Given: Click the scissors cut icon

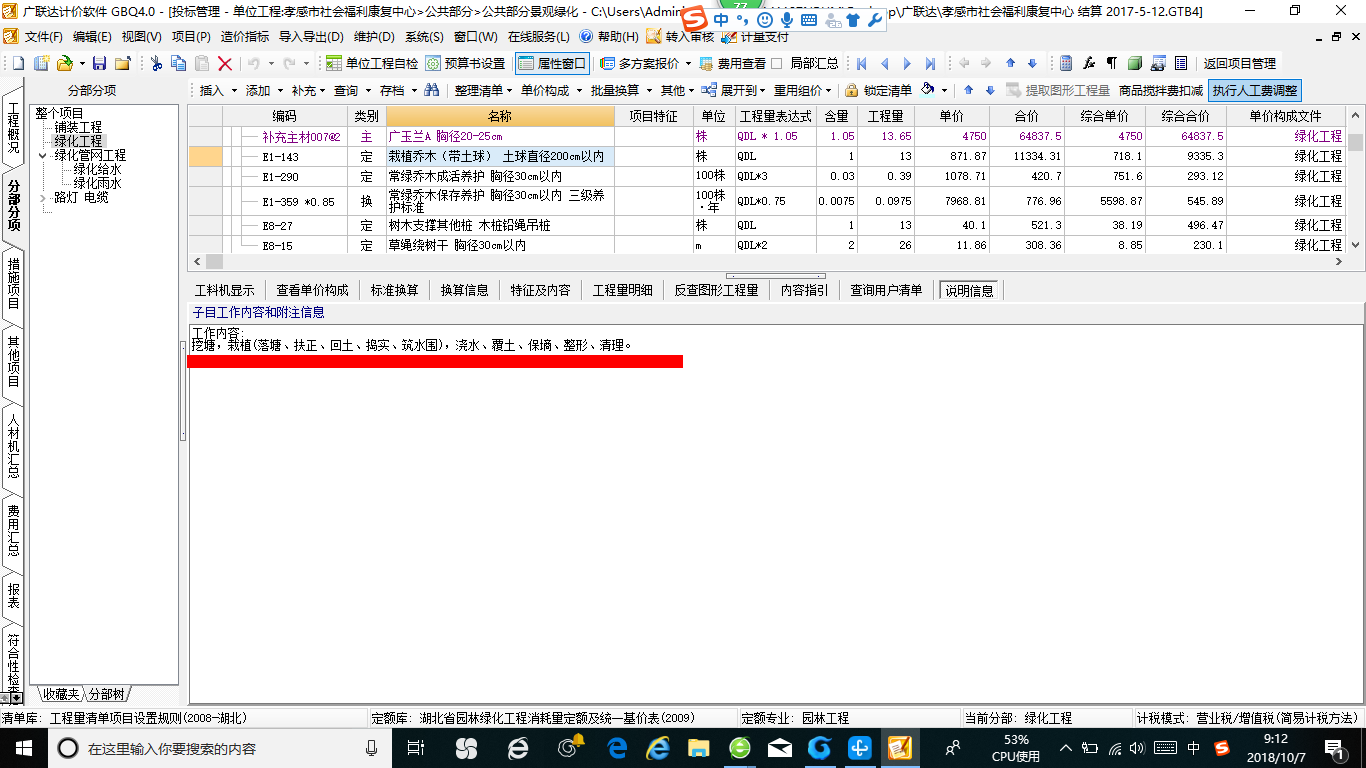Looking at the screenshot, I should coord(156,63).
